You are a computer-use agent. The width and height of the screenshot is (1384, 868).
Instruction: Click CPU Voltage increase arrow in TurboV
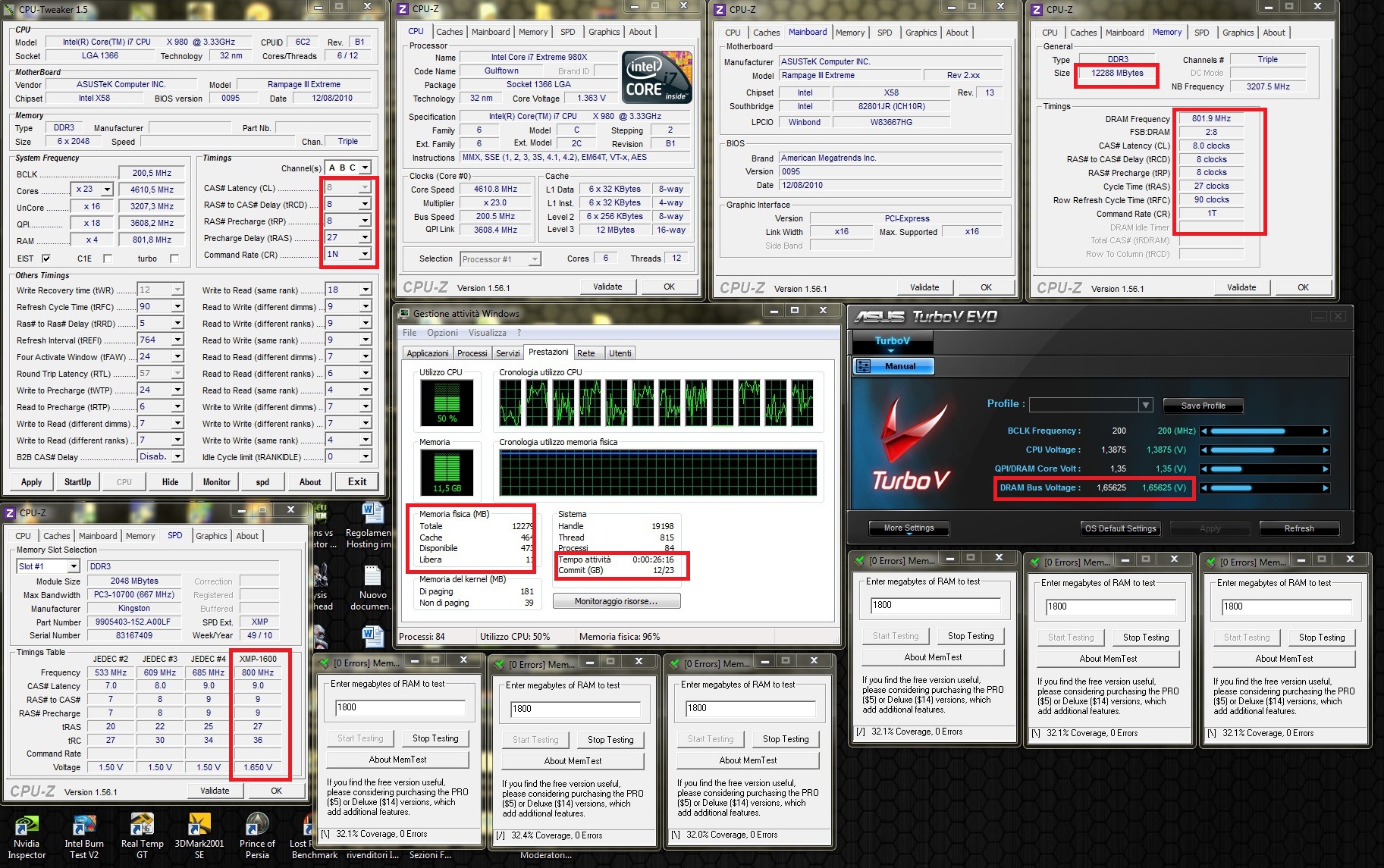point(1326,450)
